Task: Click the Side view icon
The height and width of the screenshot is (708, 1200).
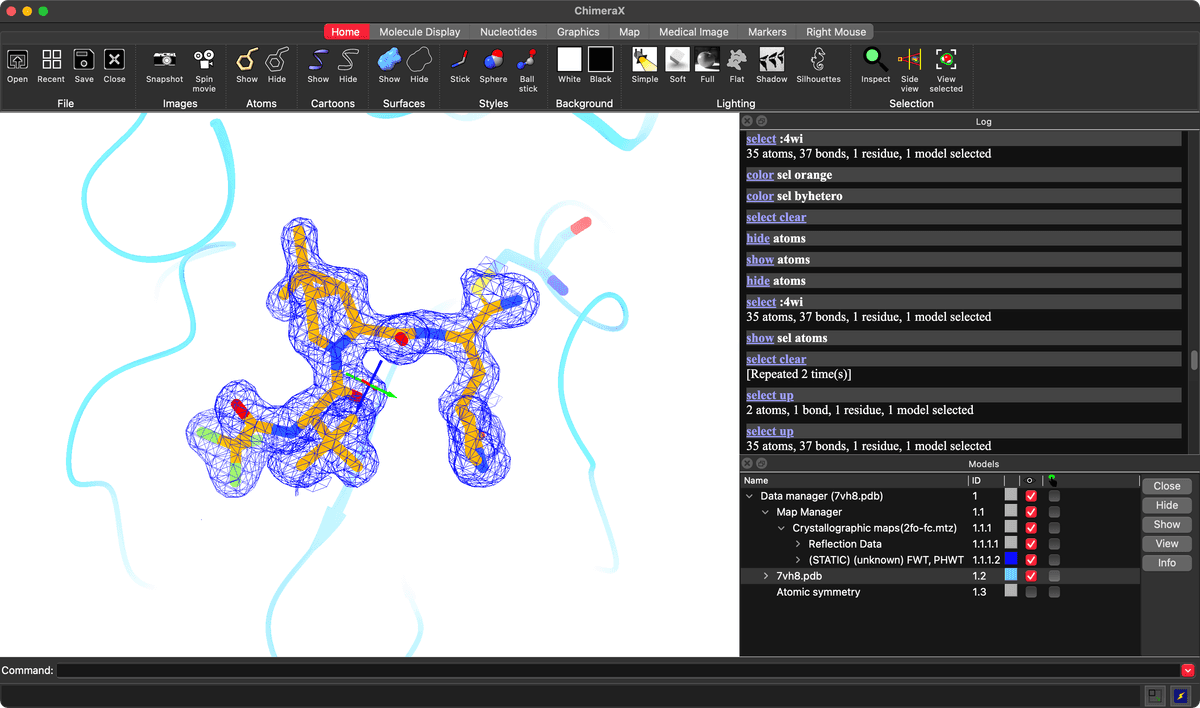Action: 909,61
